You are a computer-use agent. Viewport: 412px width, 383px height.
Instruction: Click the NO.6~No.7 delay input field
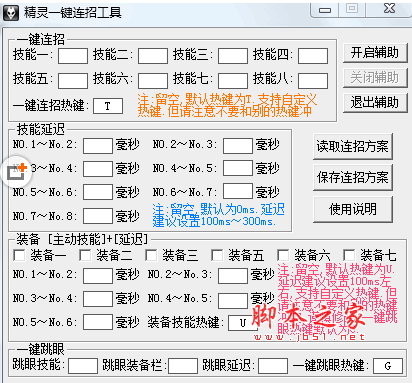click(x=238, y=191)
